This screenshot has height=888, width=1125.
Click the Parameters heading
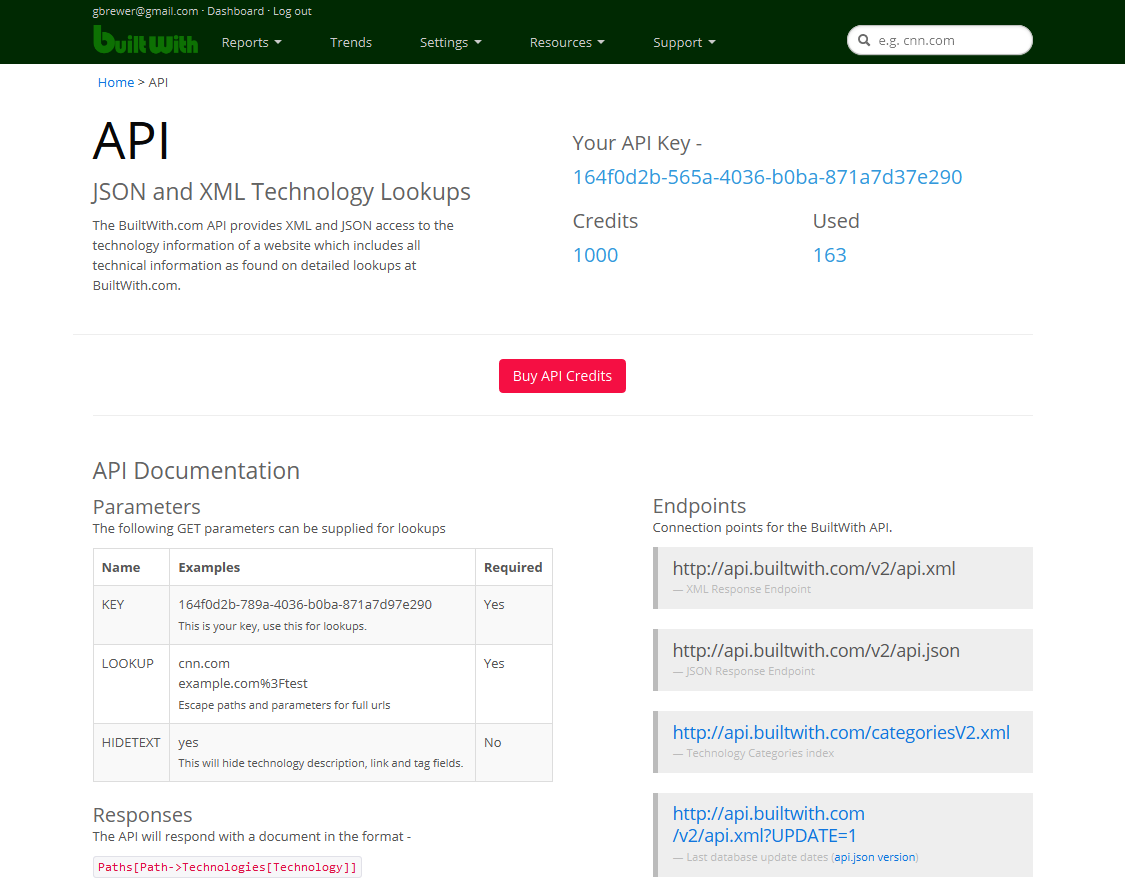tap(146, 507)
